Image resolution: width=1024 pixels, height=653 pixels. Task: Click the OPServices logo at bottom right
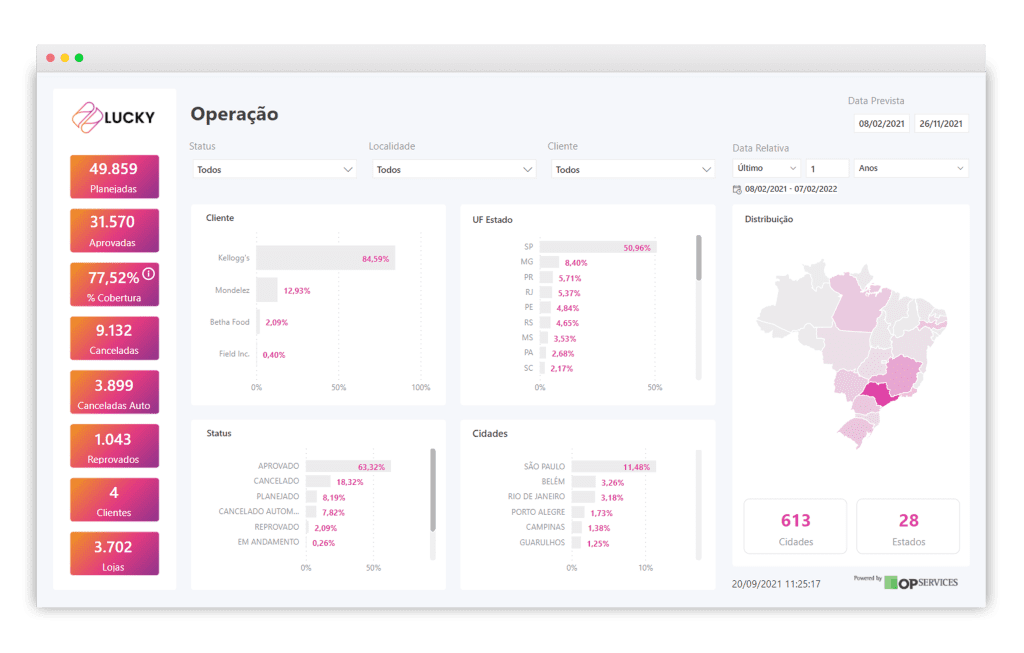pos(922,581)
